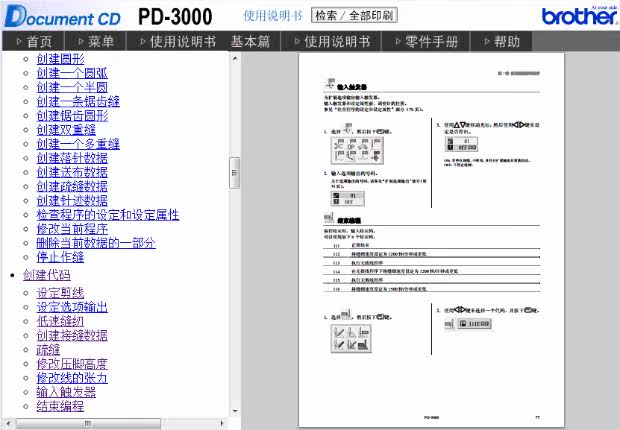Open the 创建一个半圆 link
This screenshot has width=620, height=430.
(x=72, y=87)
